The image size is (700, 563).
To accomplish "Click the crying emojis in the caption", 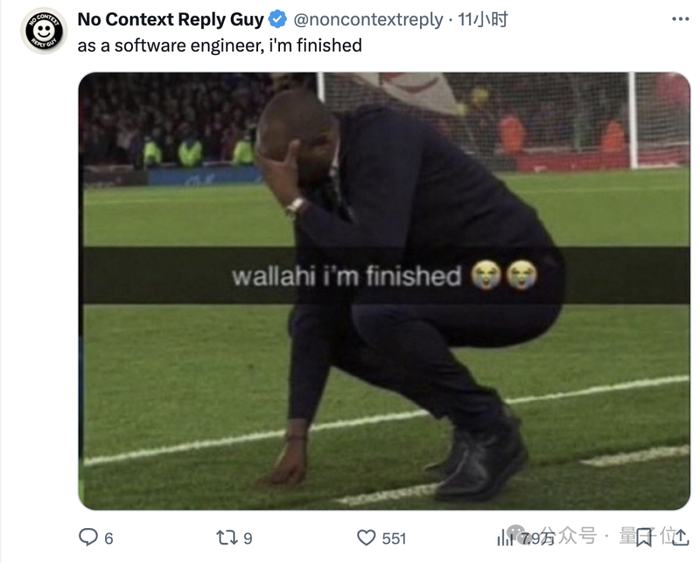I will point(504,275).
